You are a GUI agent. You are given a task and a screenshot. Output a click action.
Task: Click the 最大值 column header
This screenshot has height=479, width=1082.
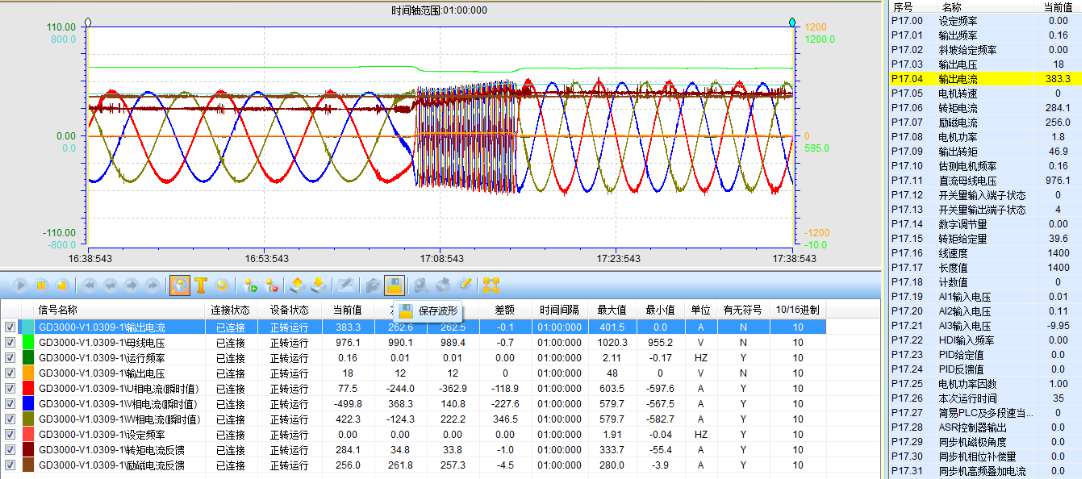click(611, 310)
